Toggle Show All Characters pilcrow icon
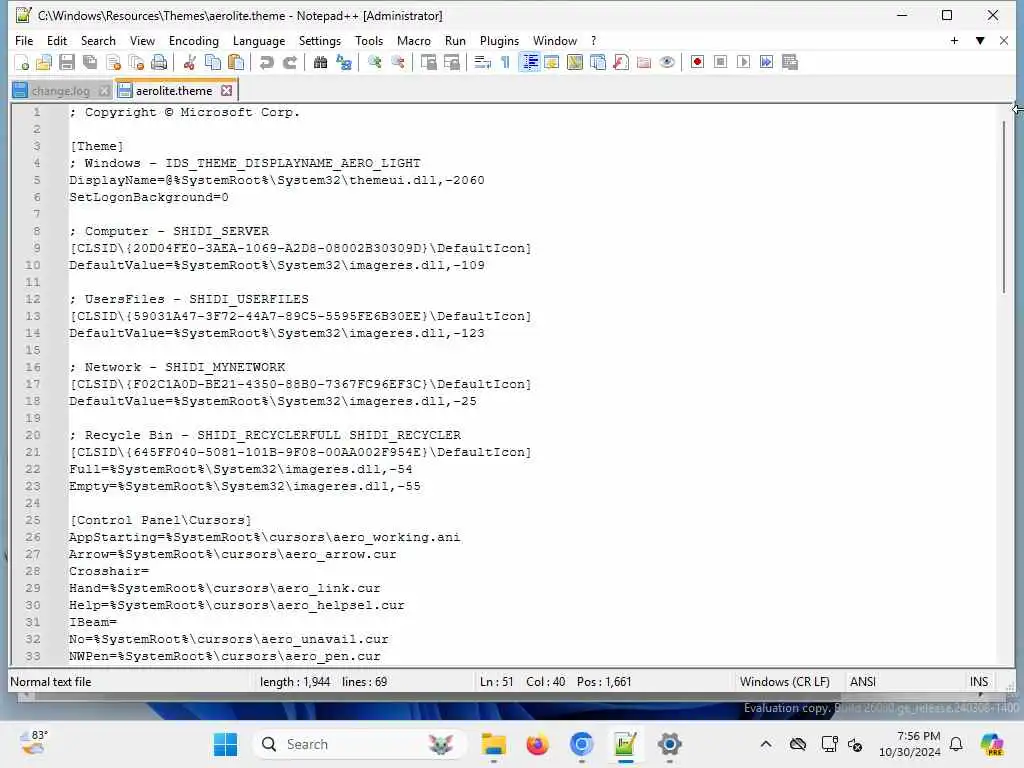 505,63
